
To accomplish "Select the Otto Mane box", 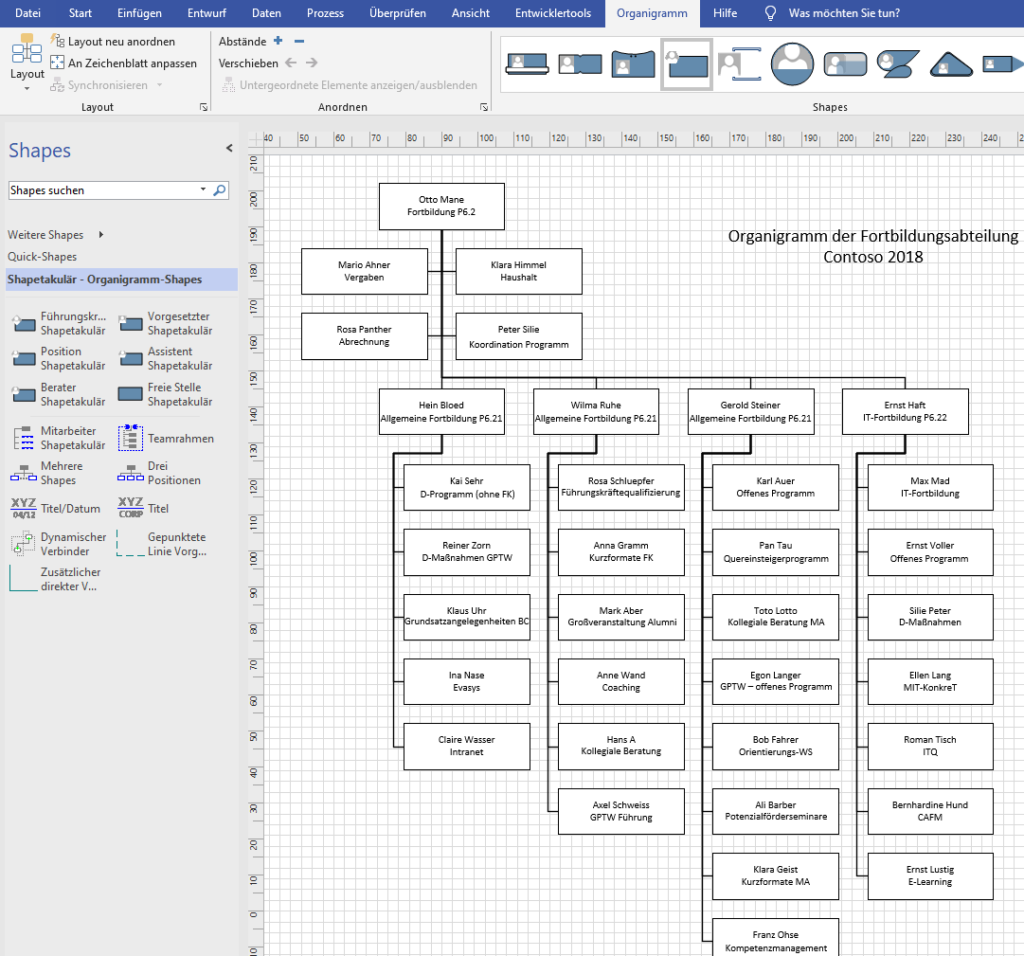I will (441, 206).
